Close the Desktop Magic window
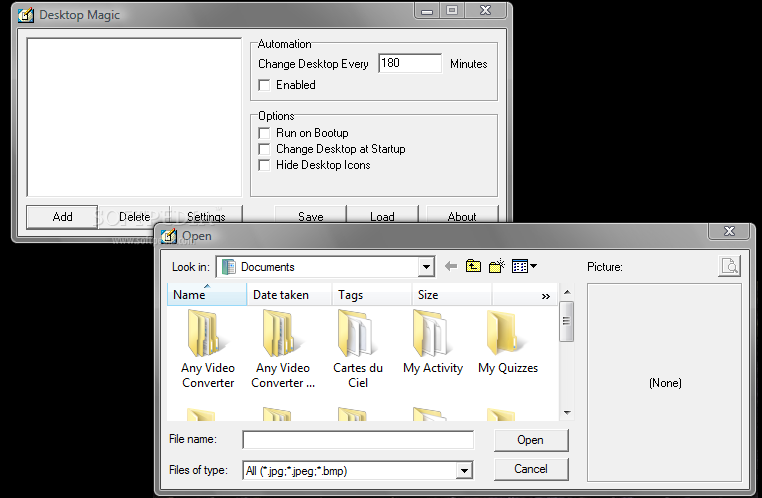762x498 pixels. click(485, 11)
